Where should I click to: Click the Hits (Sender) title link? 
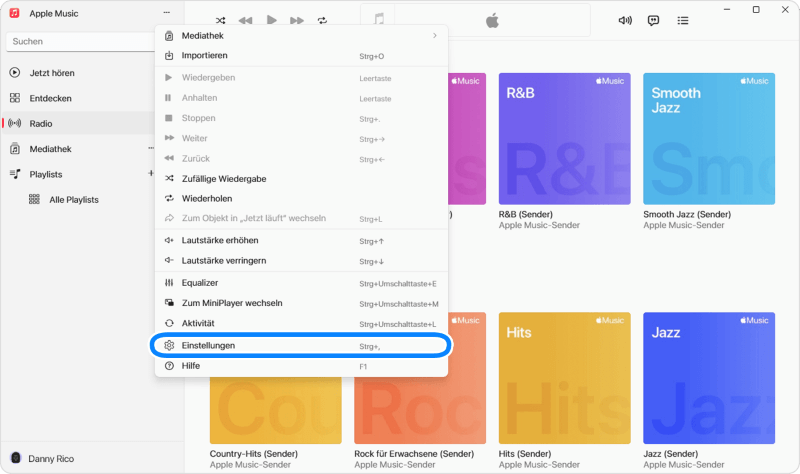click(524, 454)
